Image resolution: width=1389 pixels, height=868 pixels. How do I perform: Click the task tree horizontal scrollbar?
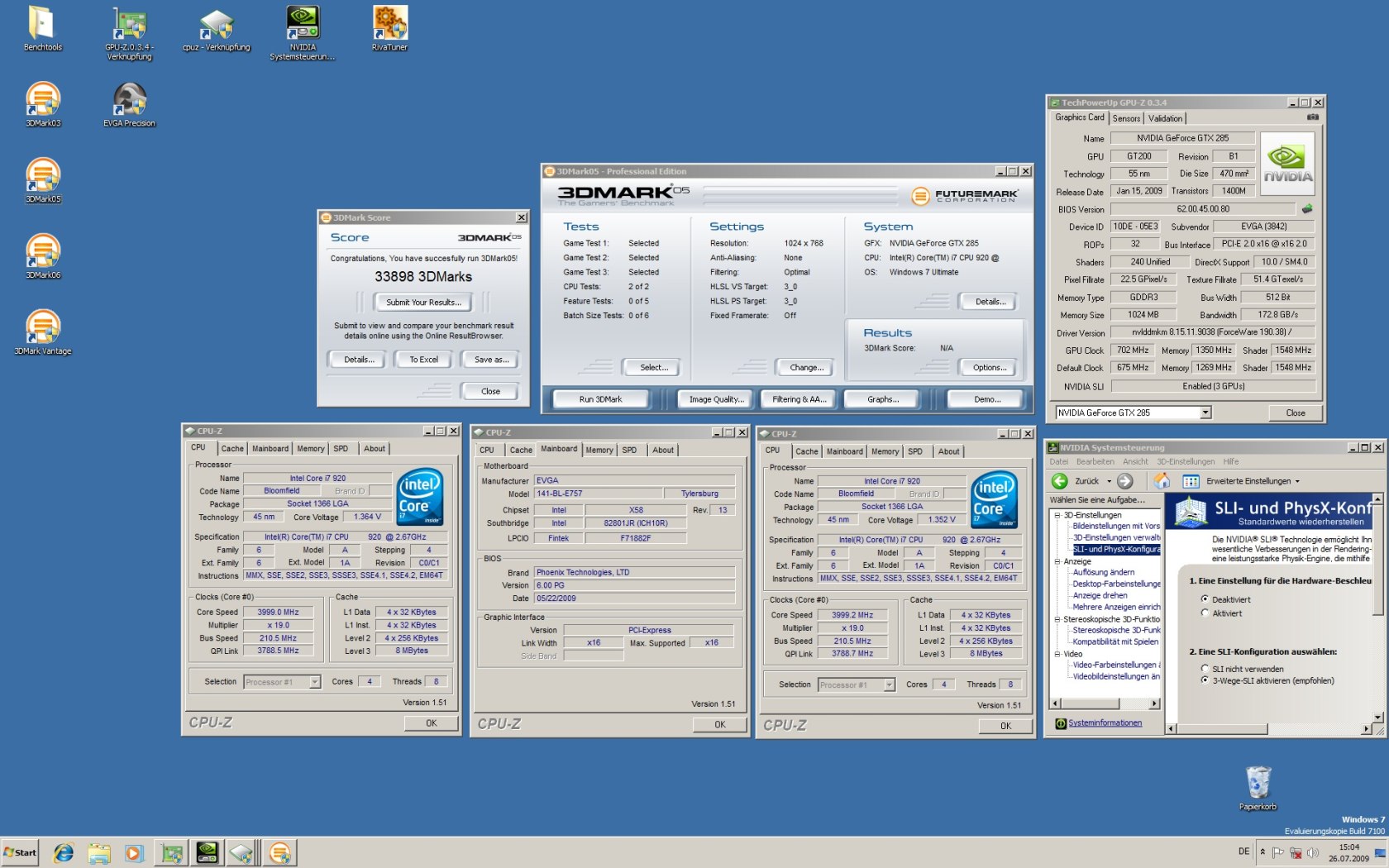point(1105,703)
